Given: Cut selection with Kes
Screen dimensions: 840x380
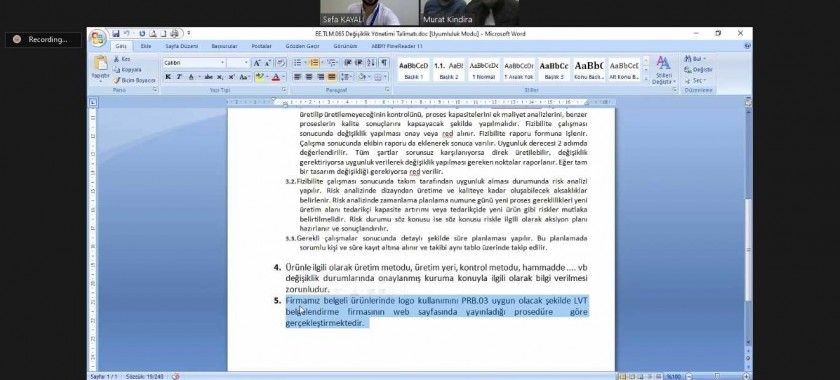Looking at the screenshot, I should (x=122, y=59).
